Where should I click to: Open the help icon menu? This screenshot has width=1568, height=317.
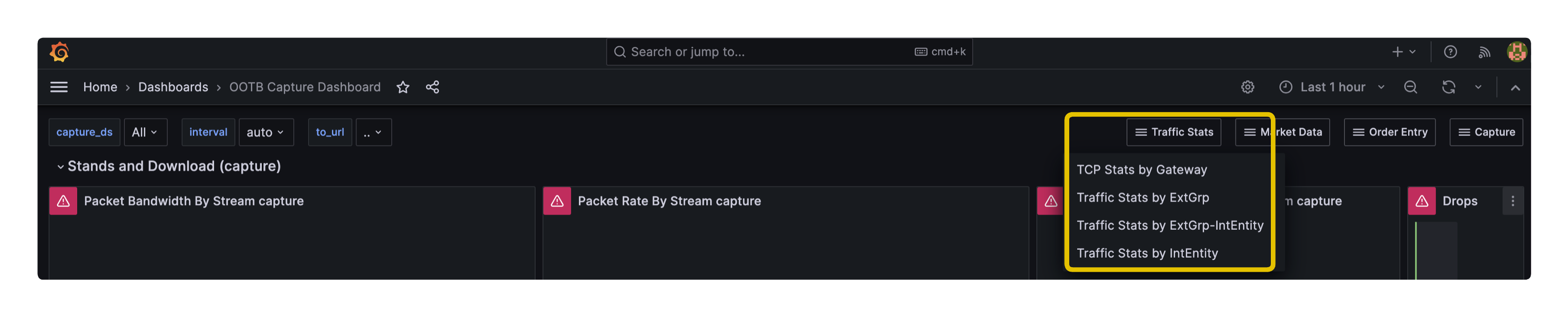(x=1450, y=52)
